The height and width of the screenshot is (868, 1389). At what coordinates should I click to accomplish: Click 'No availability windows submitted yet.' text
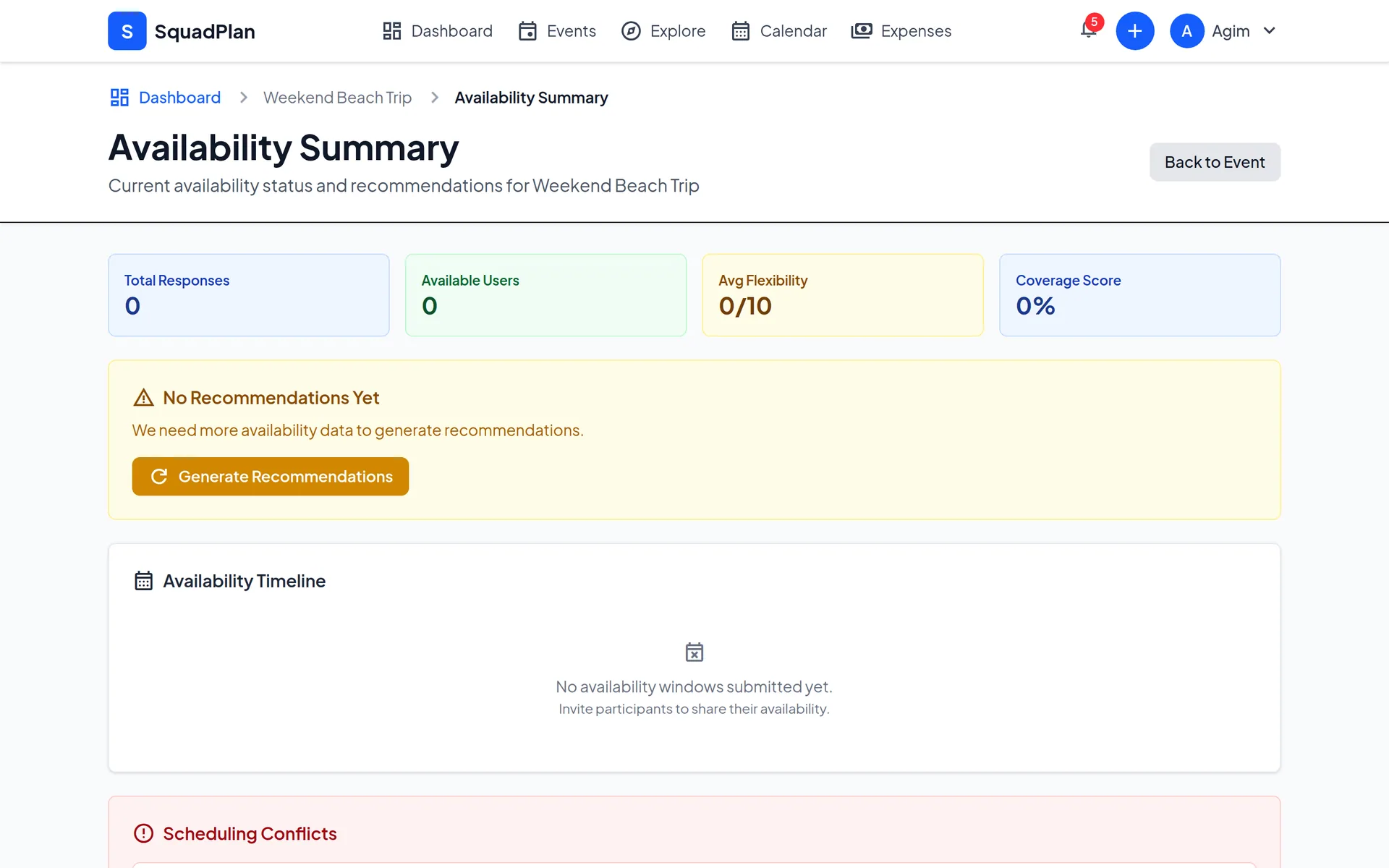click(x=694, y=686)
